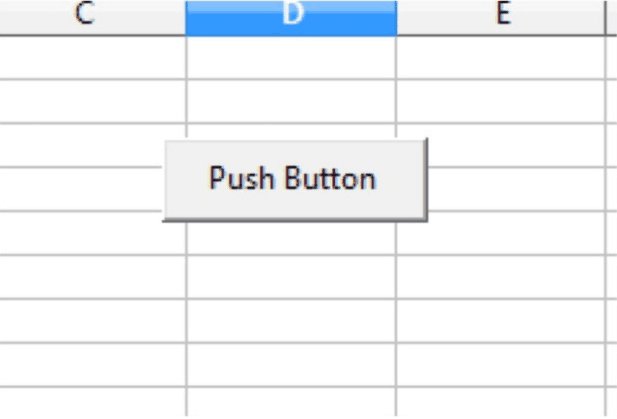Pick column E cell in sixth visible row
The width and height of the screenshot is (617, 419).
(x=501, y=277)
